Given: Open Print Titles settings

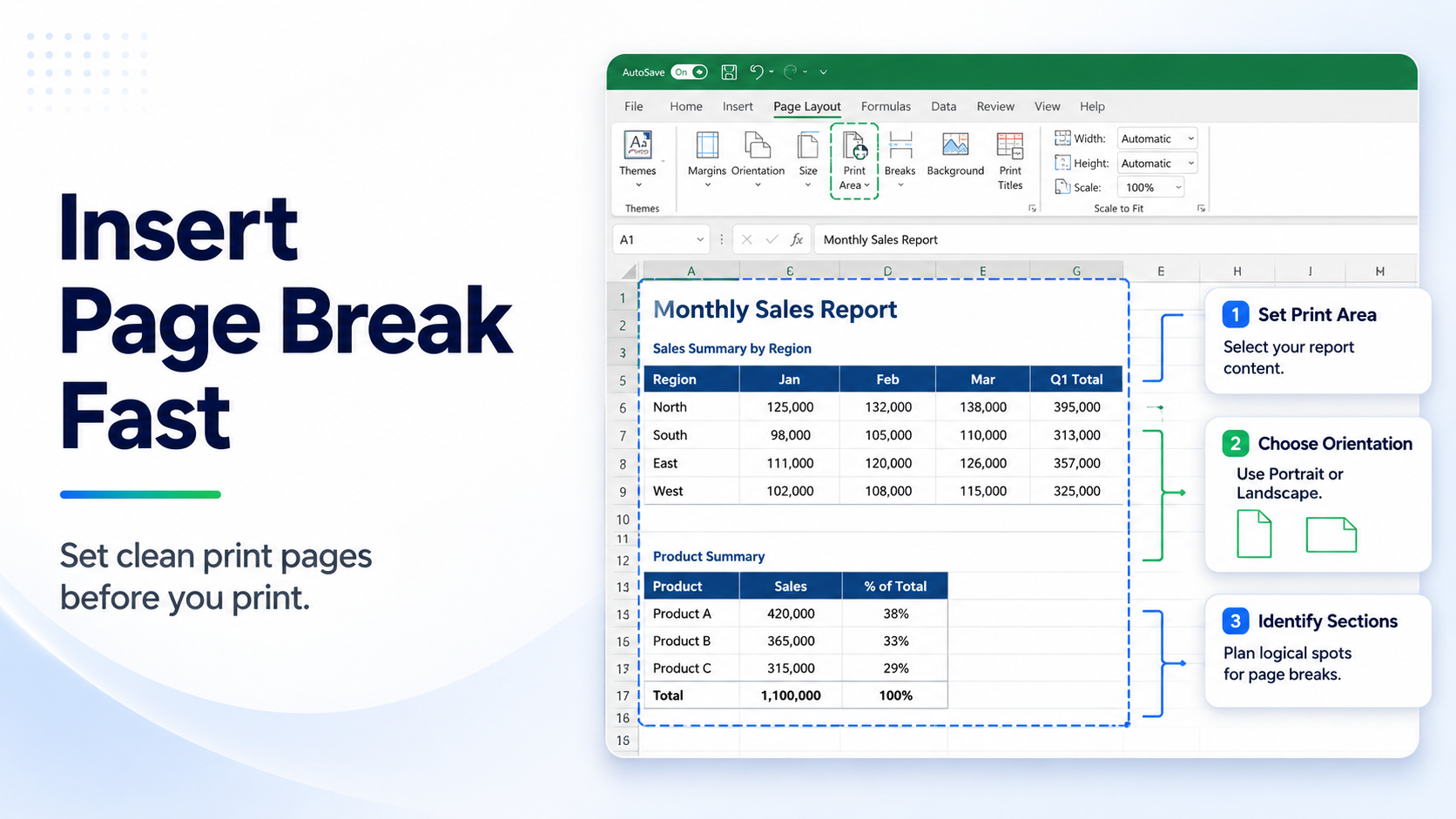Looking at the screenshot, I should click(1010, 161).
